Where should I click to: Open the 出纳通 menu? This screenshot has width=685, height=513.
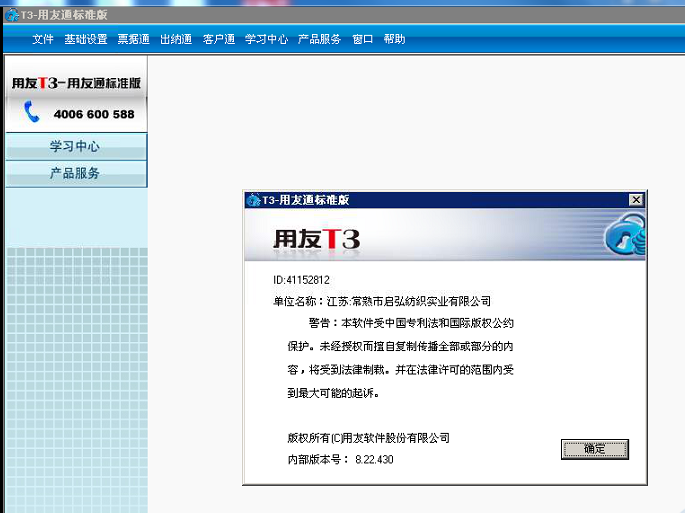tap(176, 39)
